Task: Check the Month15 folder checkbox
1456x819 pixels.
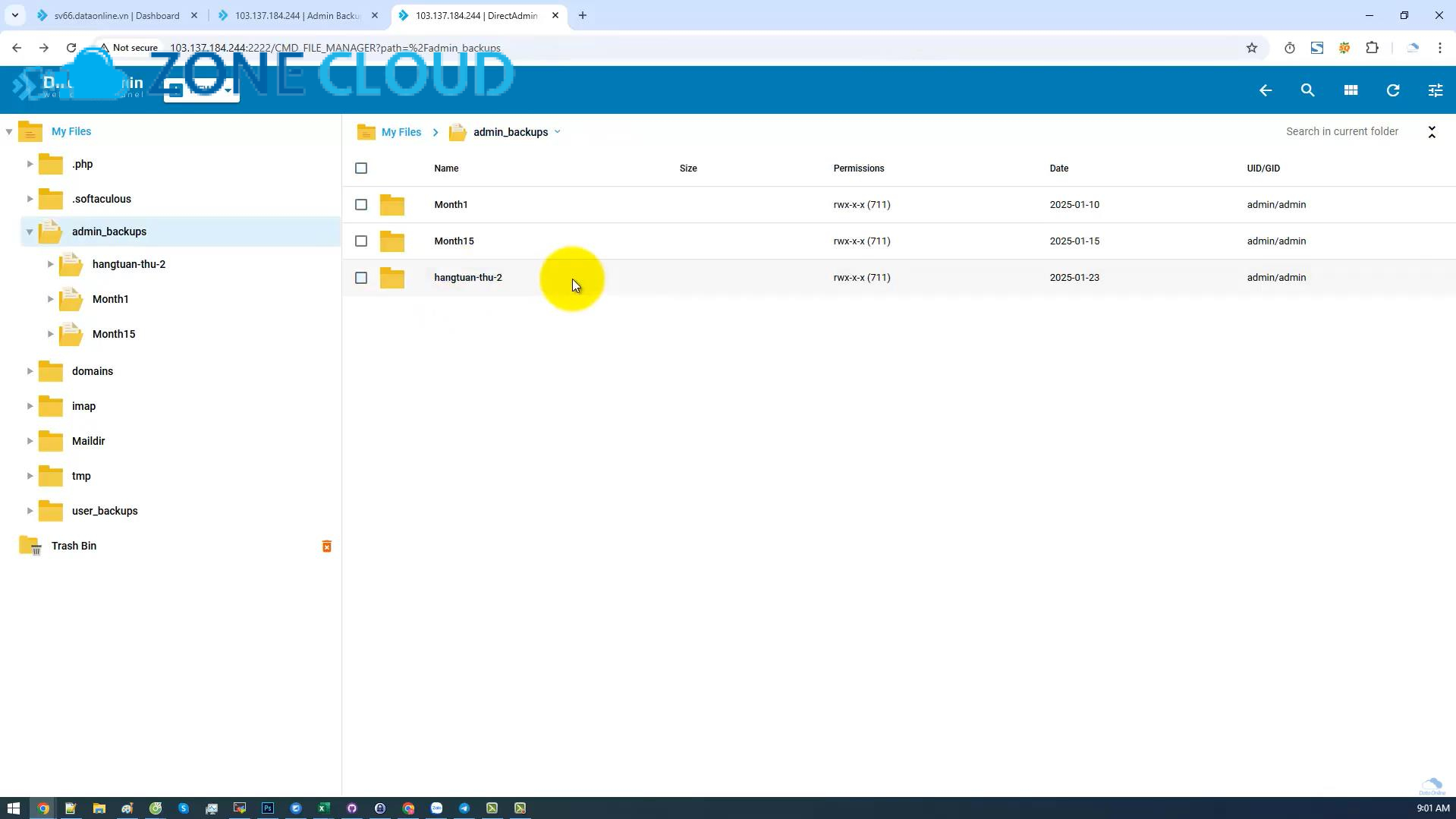Action: [361, 241]
